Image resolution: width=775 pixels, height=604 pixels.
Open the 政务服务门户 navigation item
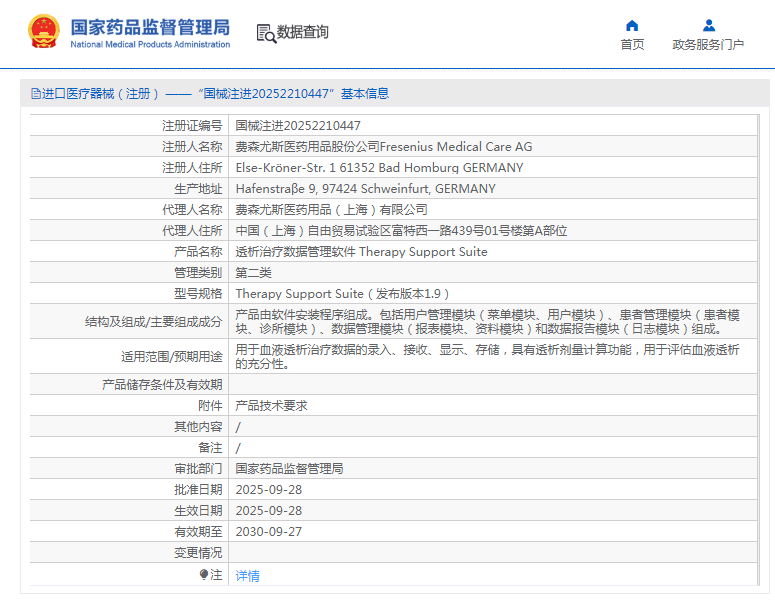point(708,45)
